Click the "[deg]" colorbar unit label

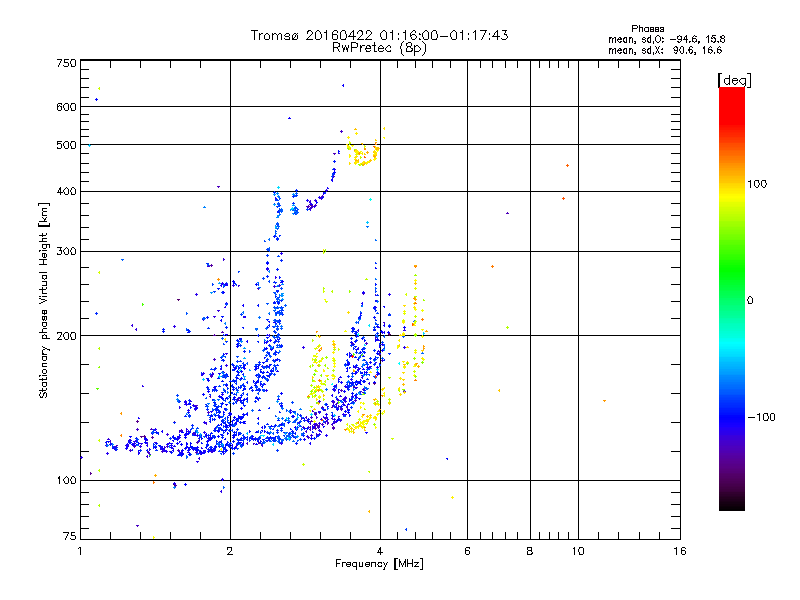pos(734,80)
